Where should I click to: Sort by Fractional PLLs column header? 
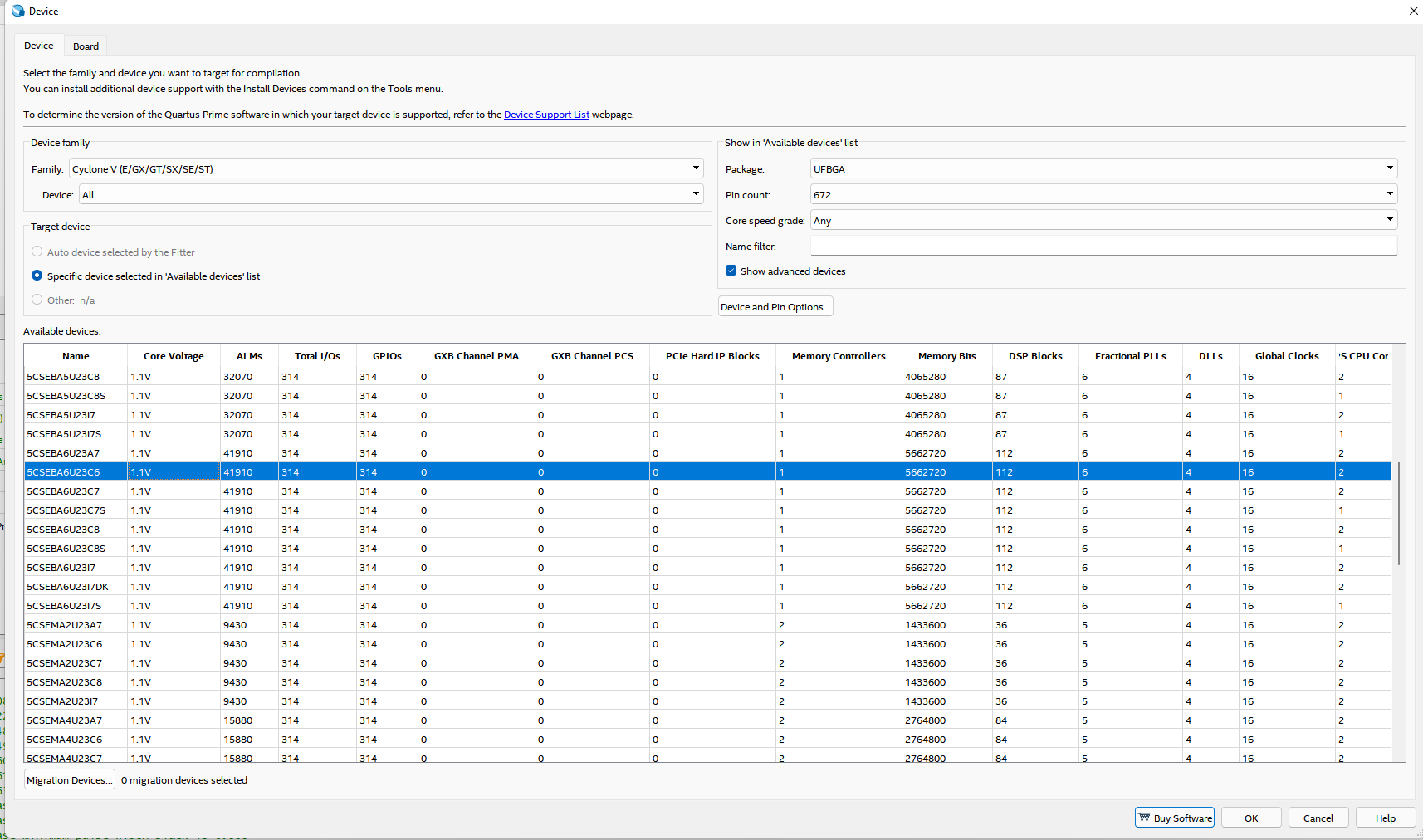[x=1130, y=355]
